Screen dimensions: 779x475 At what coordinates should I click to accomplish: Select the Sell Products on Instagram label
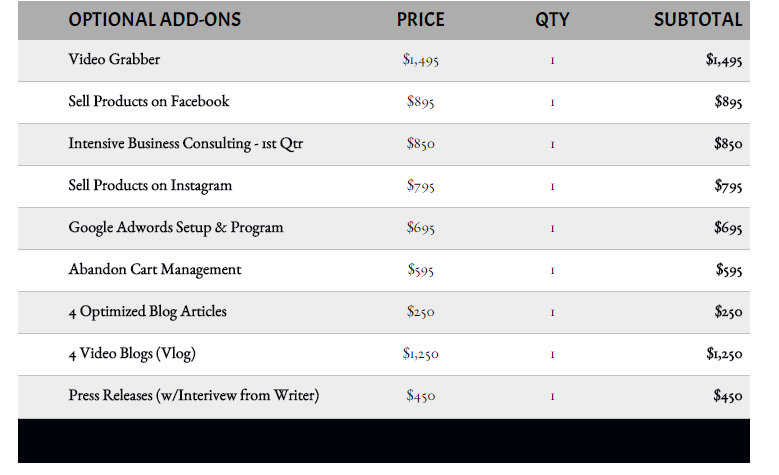[x=150, y=185]
